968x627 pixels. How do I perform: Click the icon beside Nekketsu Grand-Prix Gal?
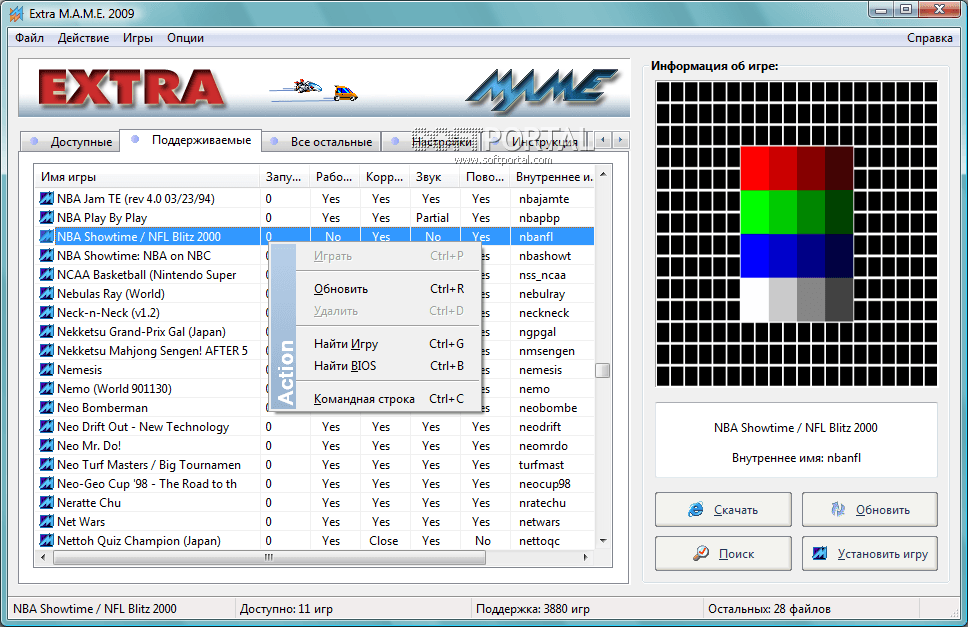click(x=46, y=331)
